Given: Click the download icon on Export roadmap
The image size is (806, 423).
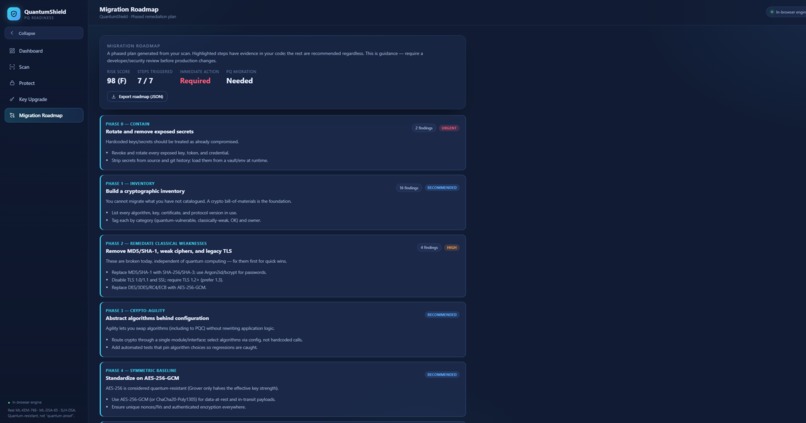Looking at the screenshot, I should (x=114, y=97).
